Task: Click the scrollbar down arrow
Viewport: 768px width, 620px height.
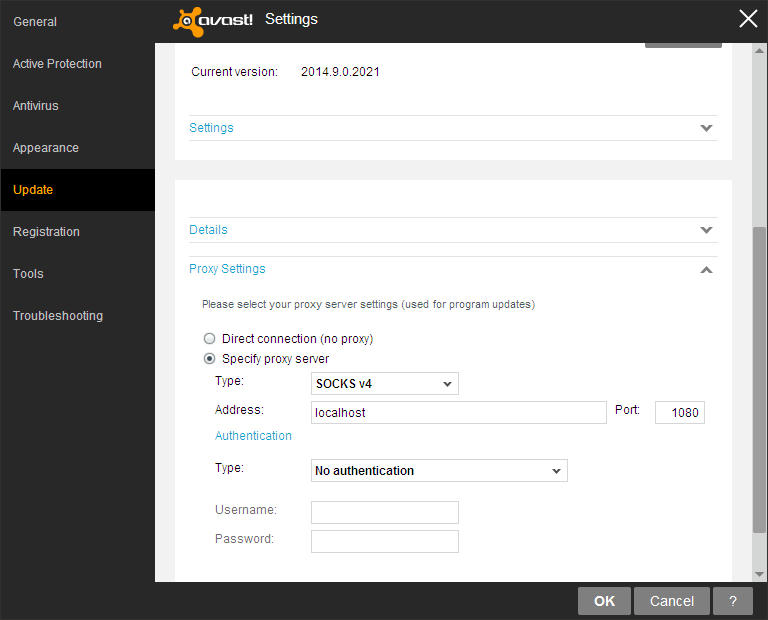Action: (759, 574)
